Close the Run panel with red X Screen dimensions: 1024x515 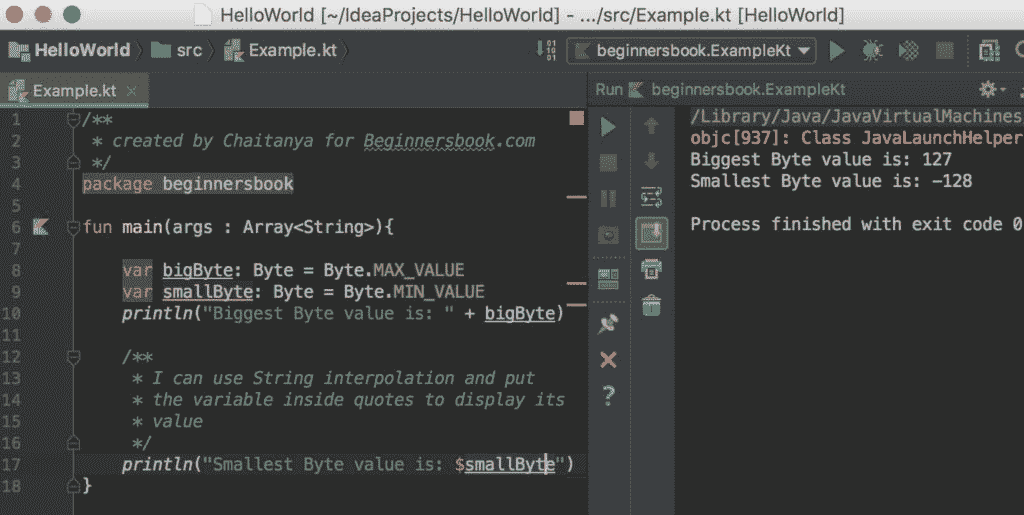[x=608, y=360]
